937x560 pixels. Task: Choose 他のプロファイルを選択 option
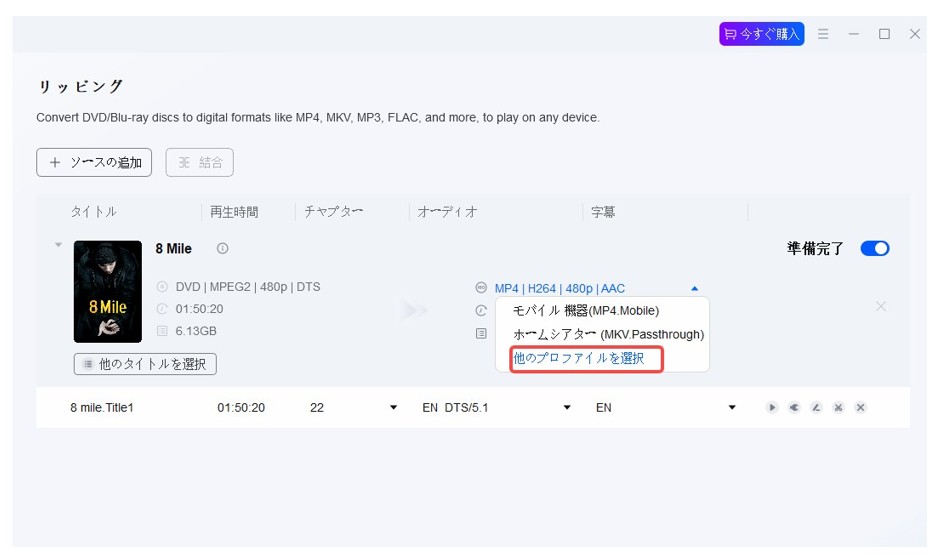pyautogui.click(x=578, y=358)
